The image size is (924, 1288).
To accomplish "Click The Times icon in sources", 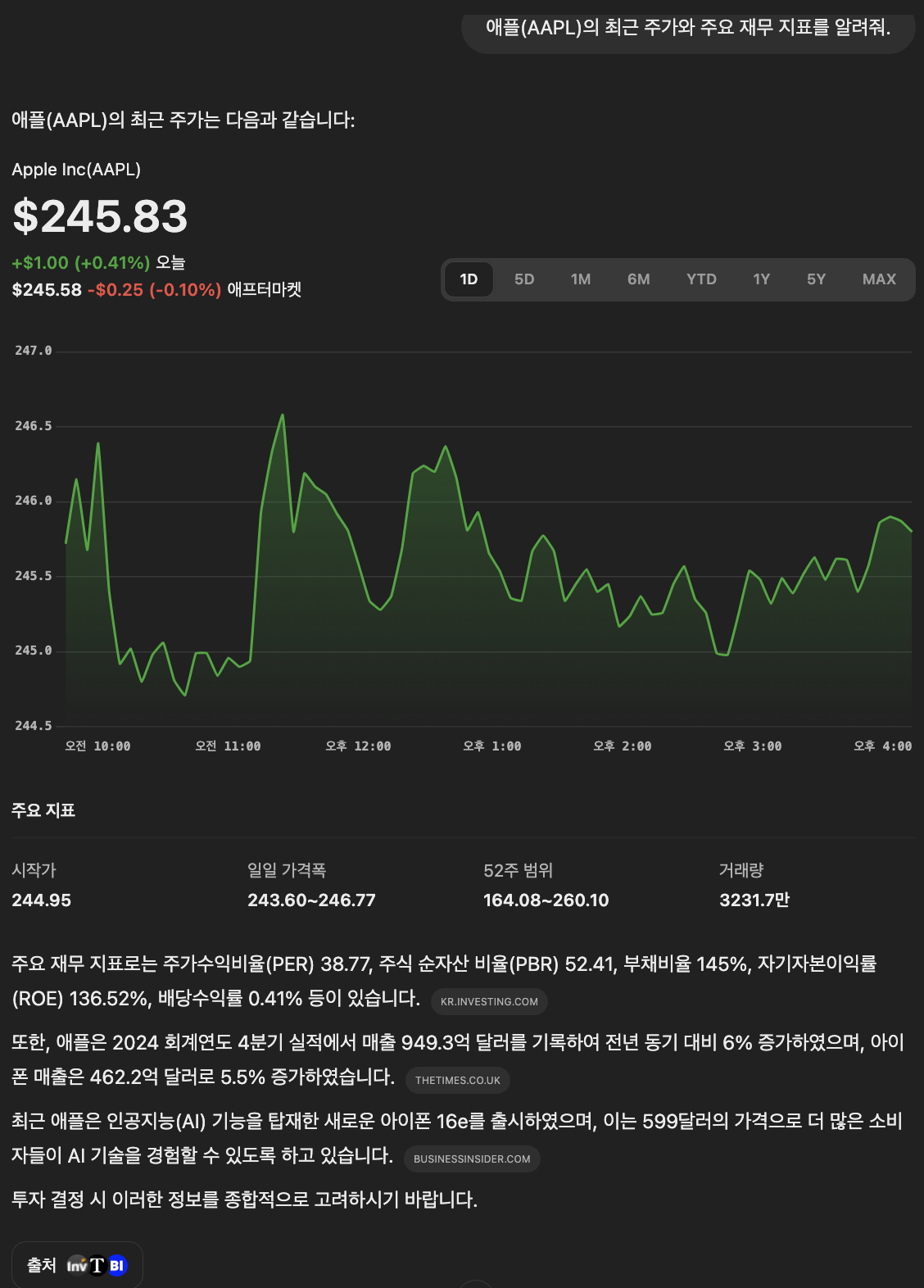I will 97,1266.
